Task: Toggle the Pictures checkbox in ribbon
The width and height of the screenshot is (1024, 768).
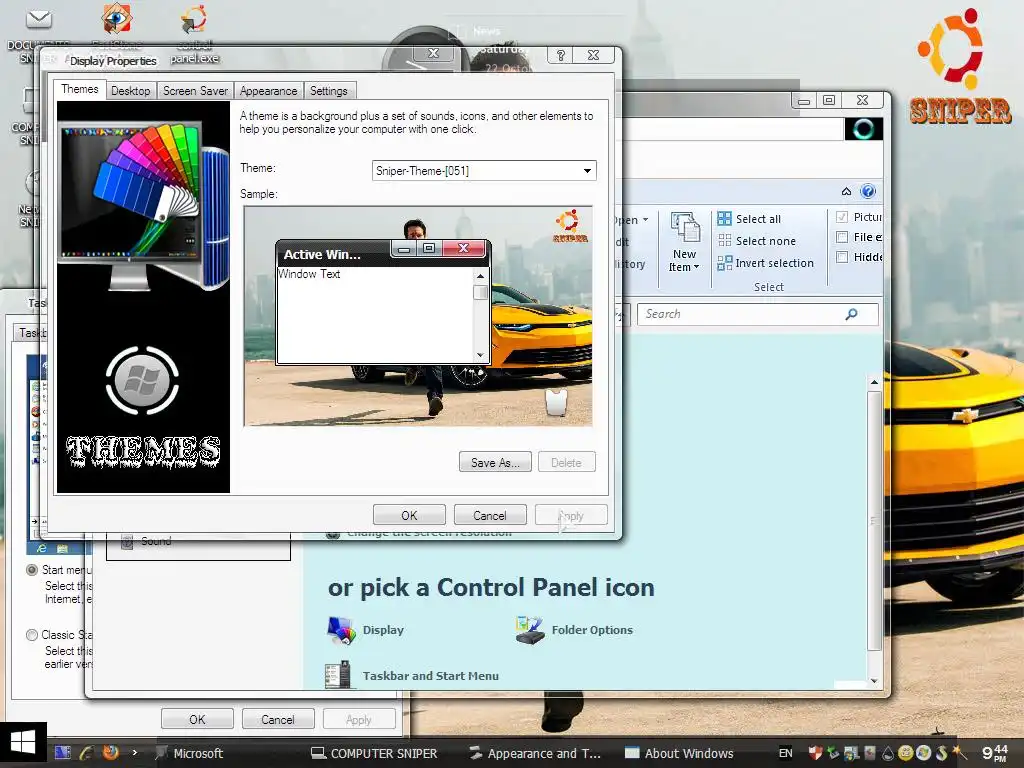Action: pyautogui.click(x=842, y=217)
